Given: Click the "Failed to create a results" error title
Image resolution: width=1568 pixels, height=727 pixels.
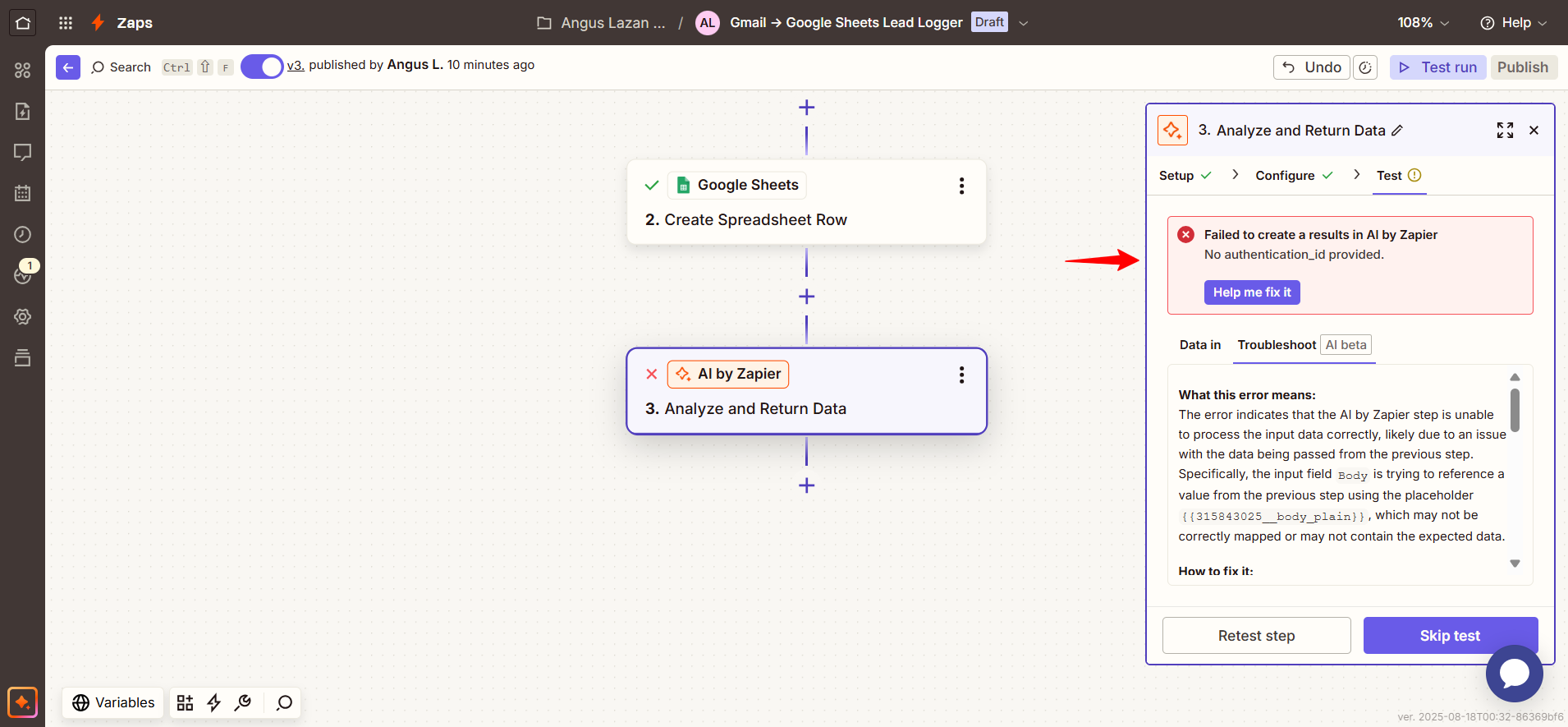Looking at the screenshot, I should [1321, 235].
